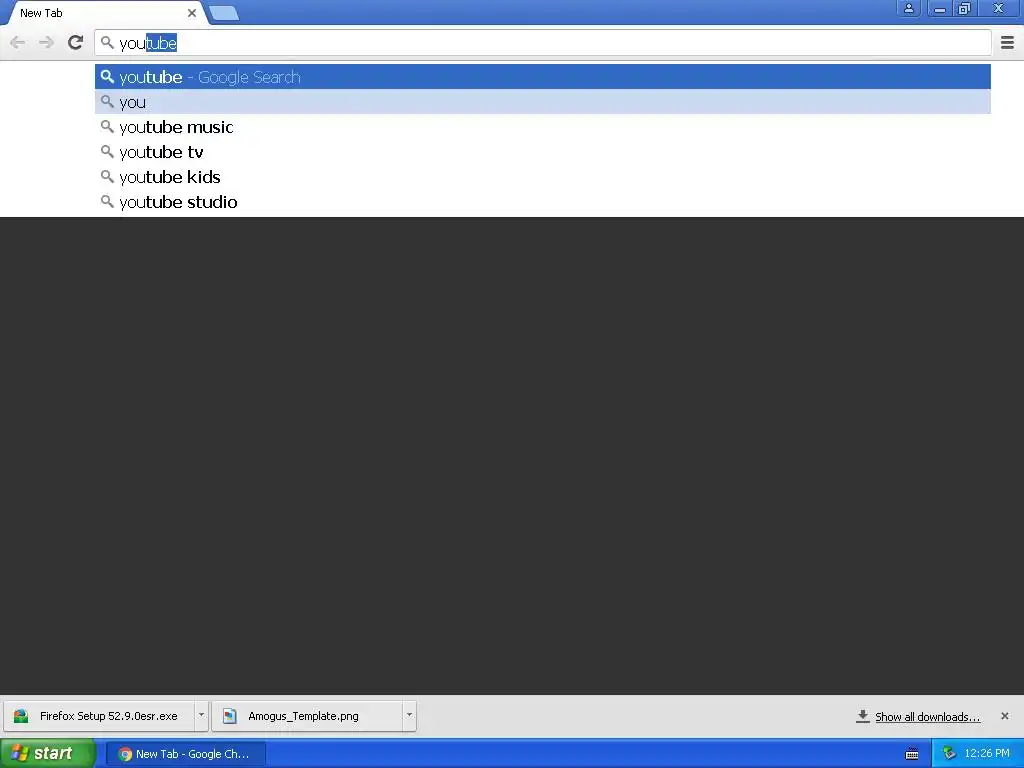Click the Amogus_Template.png file icon
Image resolution: width=1024 pixels, height=768 pixels.
[229, 716]
